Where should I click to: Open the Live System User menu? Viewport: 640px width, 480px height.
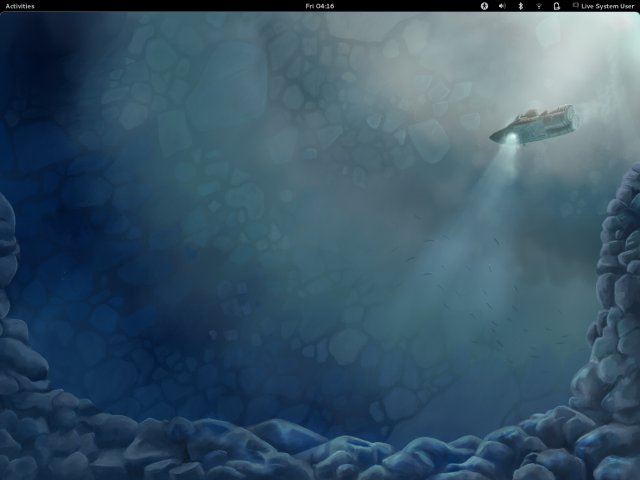603,6
